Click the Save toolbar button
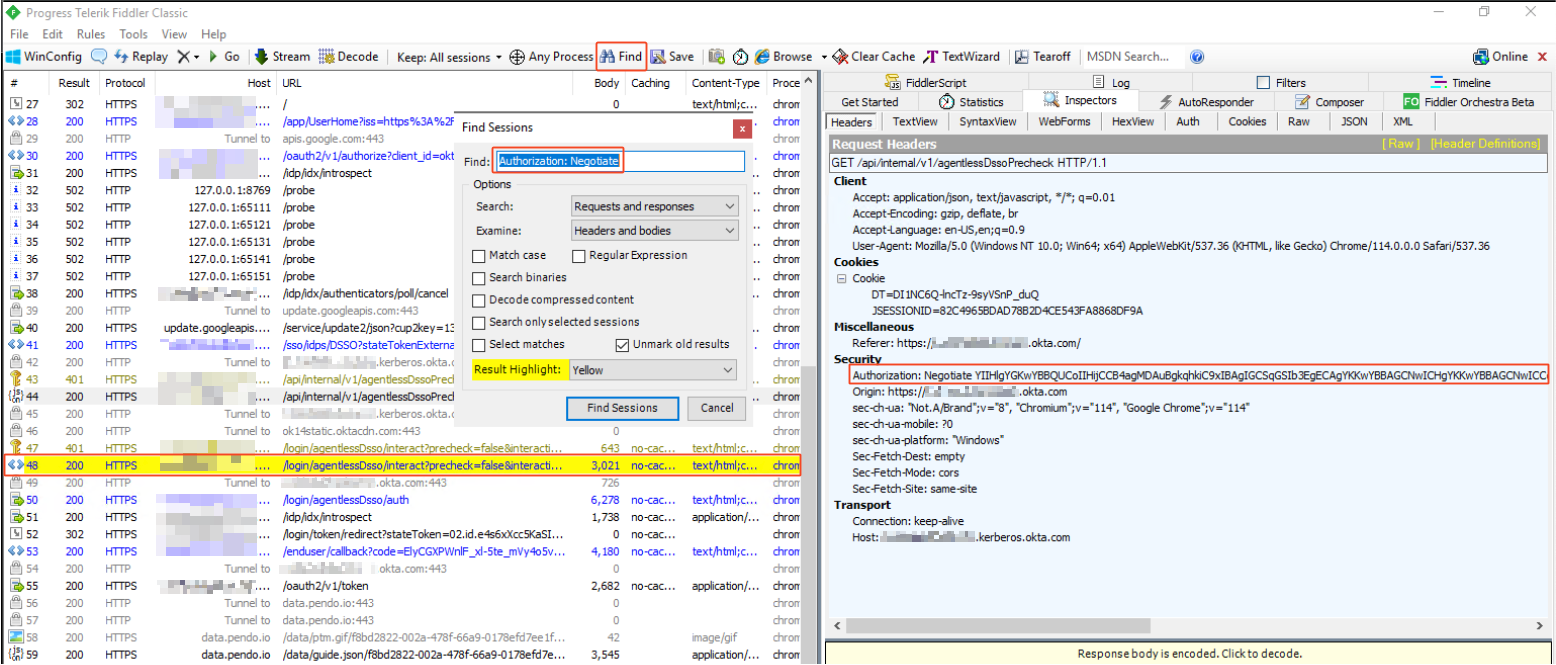 [x=672, y=57]
